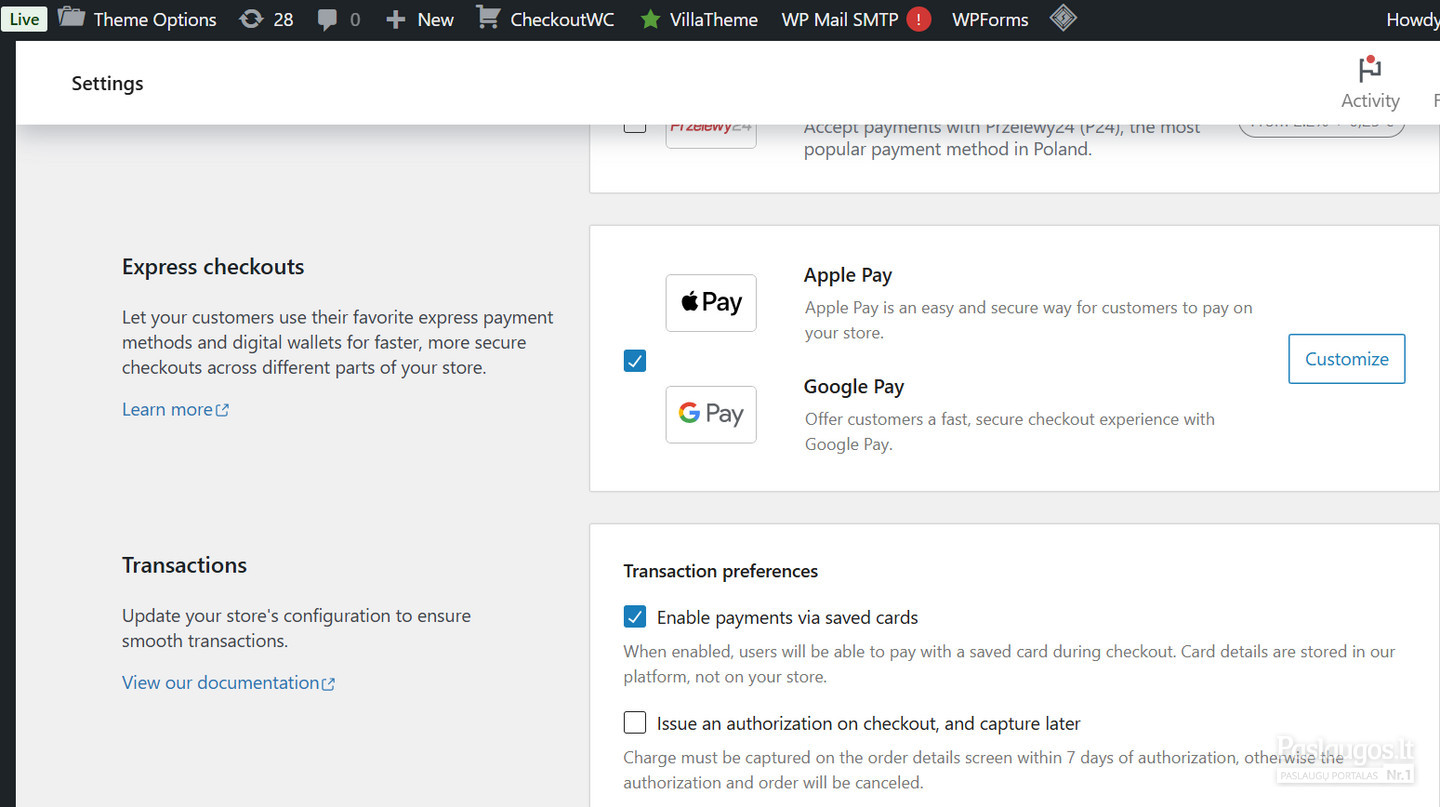Click the Customize button
The width and height of the screenshot is (1440, 807).
[x=1347, y=359]
